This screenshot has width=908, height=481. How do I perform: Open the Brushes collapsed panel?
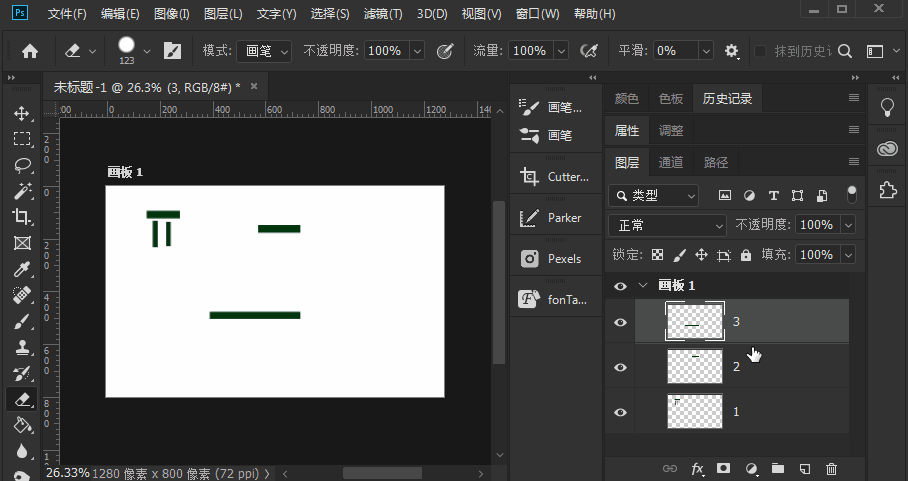(555, 135)
